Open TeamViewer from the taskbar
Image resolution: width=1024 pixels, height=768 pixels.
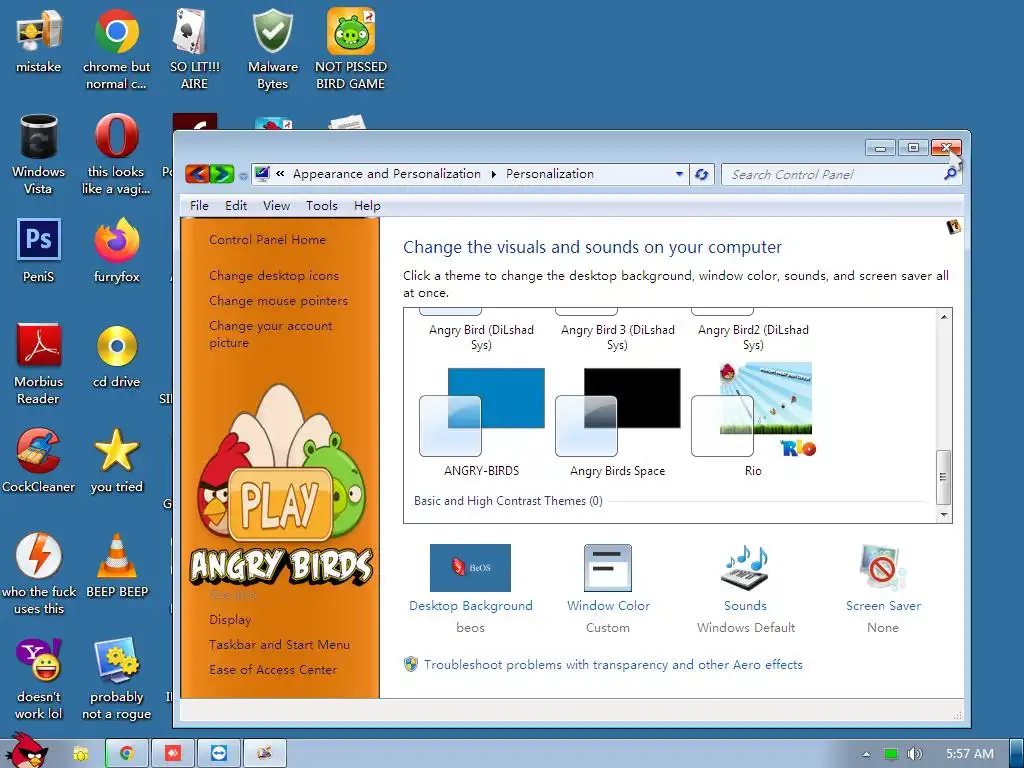click(x=219, y=754)
